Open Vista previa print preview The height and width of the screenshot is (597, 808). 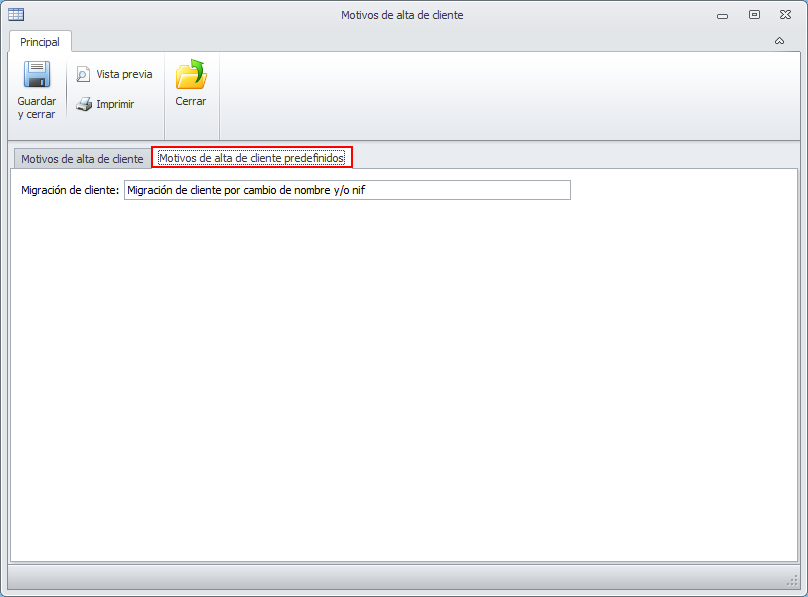click(114, 74)
